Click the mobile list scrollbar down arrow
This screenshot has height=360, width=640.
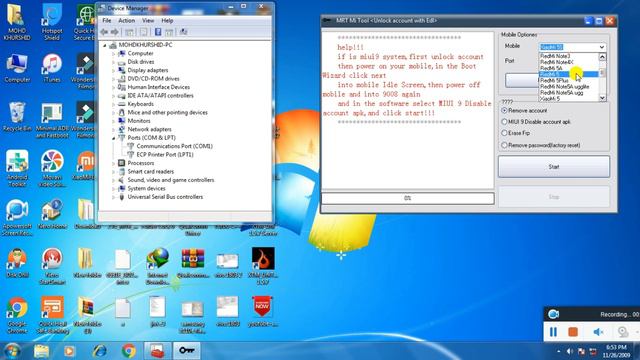[602, 98]
